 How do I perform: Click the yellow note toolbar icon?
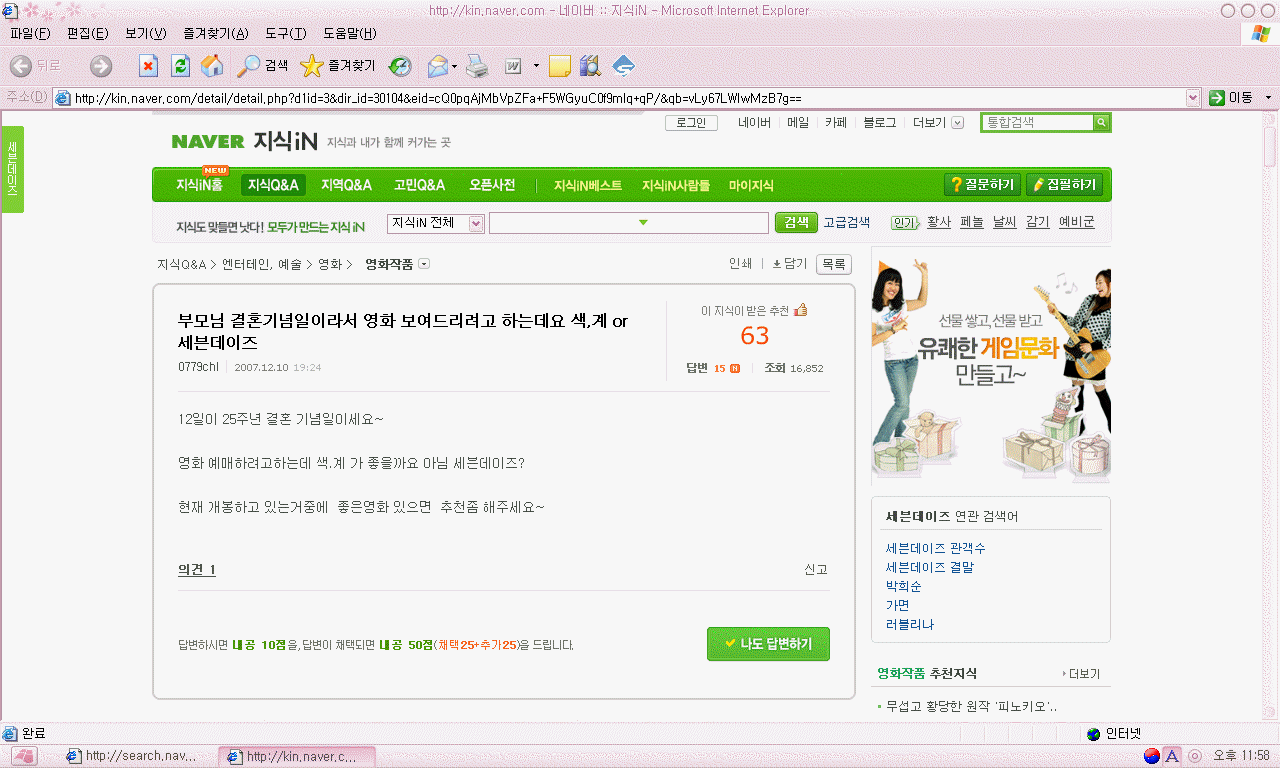[x=560, y=66]
